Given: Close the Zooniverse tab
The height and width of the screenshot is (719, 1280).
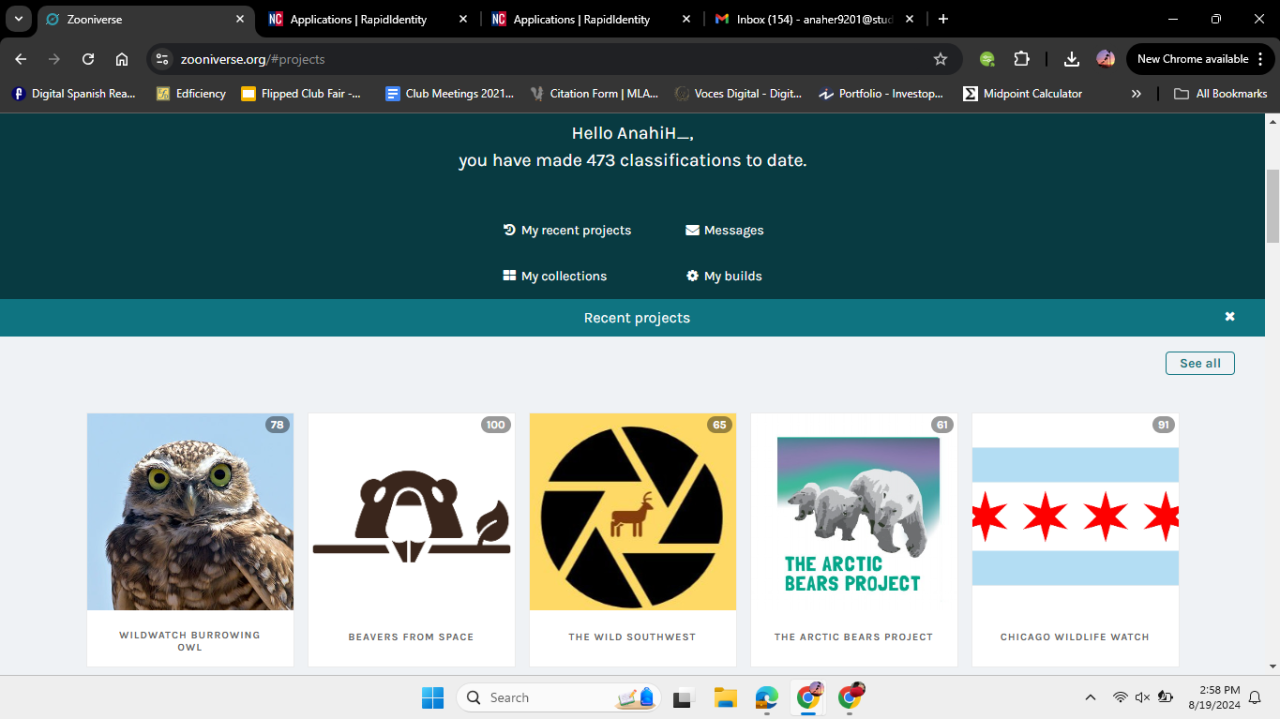Looking at the screenshot, I should click(240, 19).
